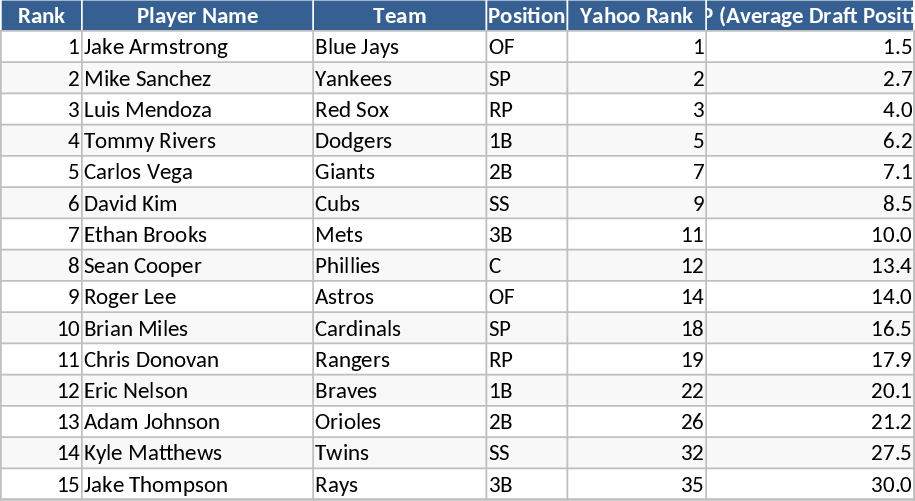Select the Carlos Vega cell
Screen dimensions: 915x501
pos(197,172)
